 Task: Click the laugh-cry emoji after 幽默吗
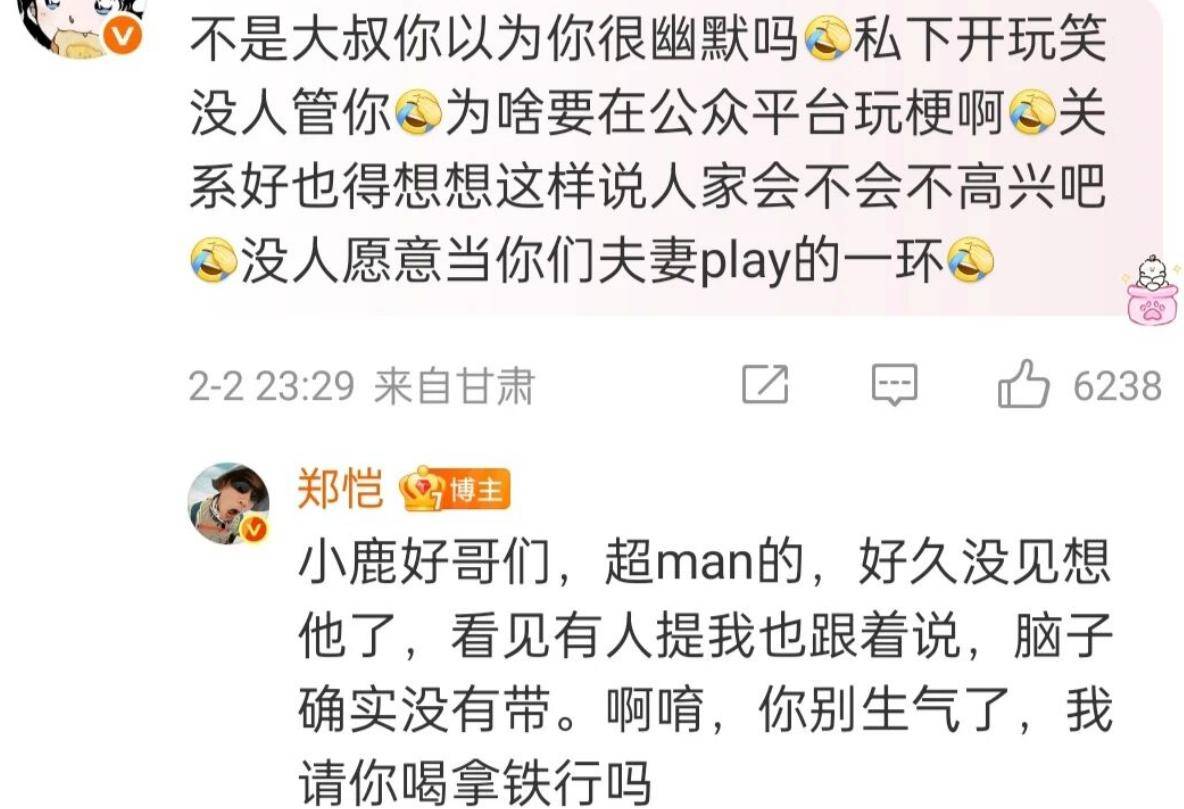828,39
